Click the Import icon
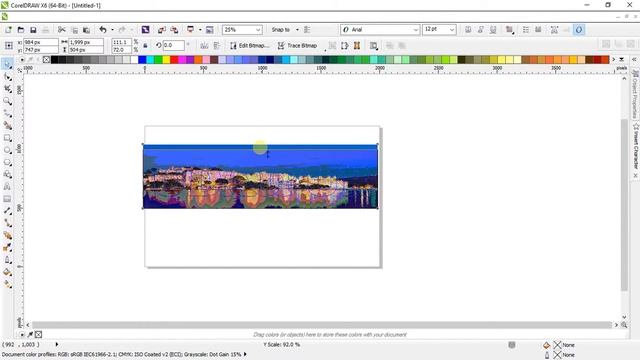Screen dimensions: 640x360 (162, 30)
